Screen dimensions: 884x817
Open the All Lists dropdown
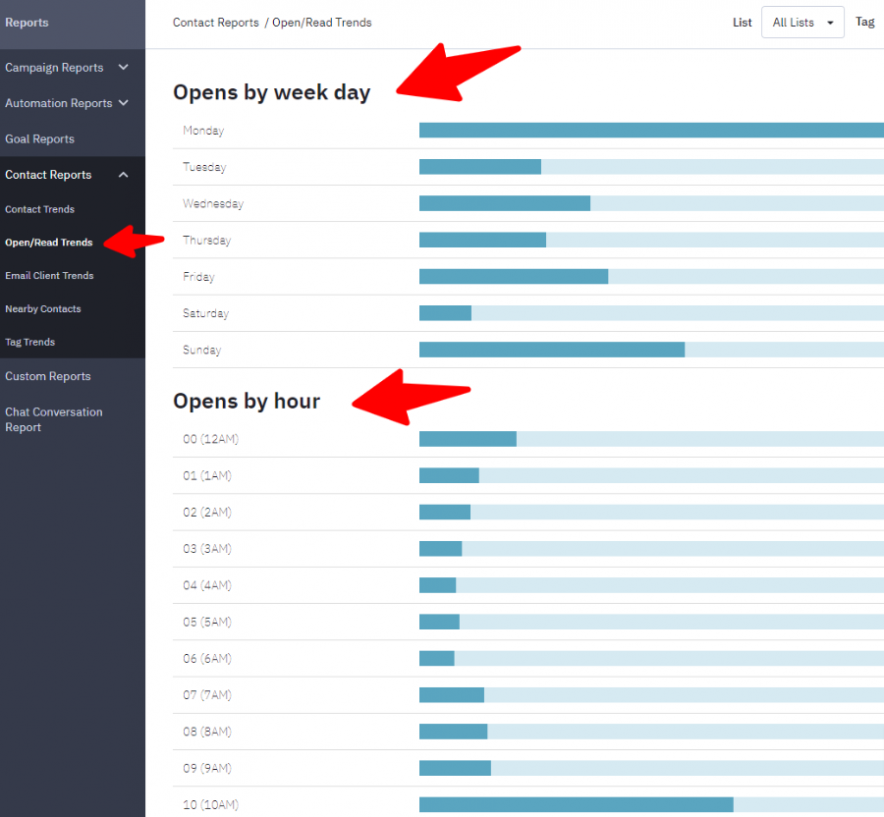click(x=802, y=23)
